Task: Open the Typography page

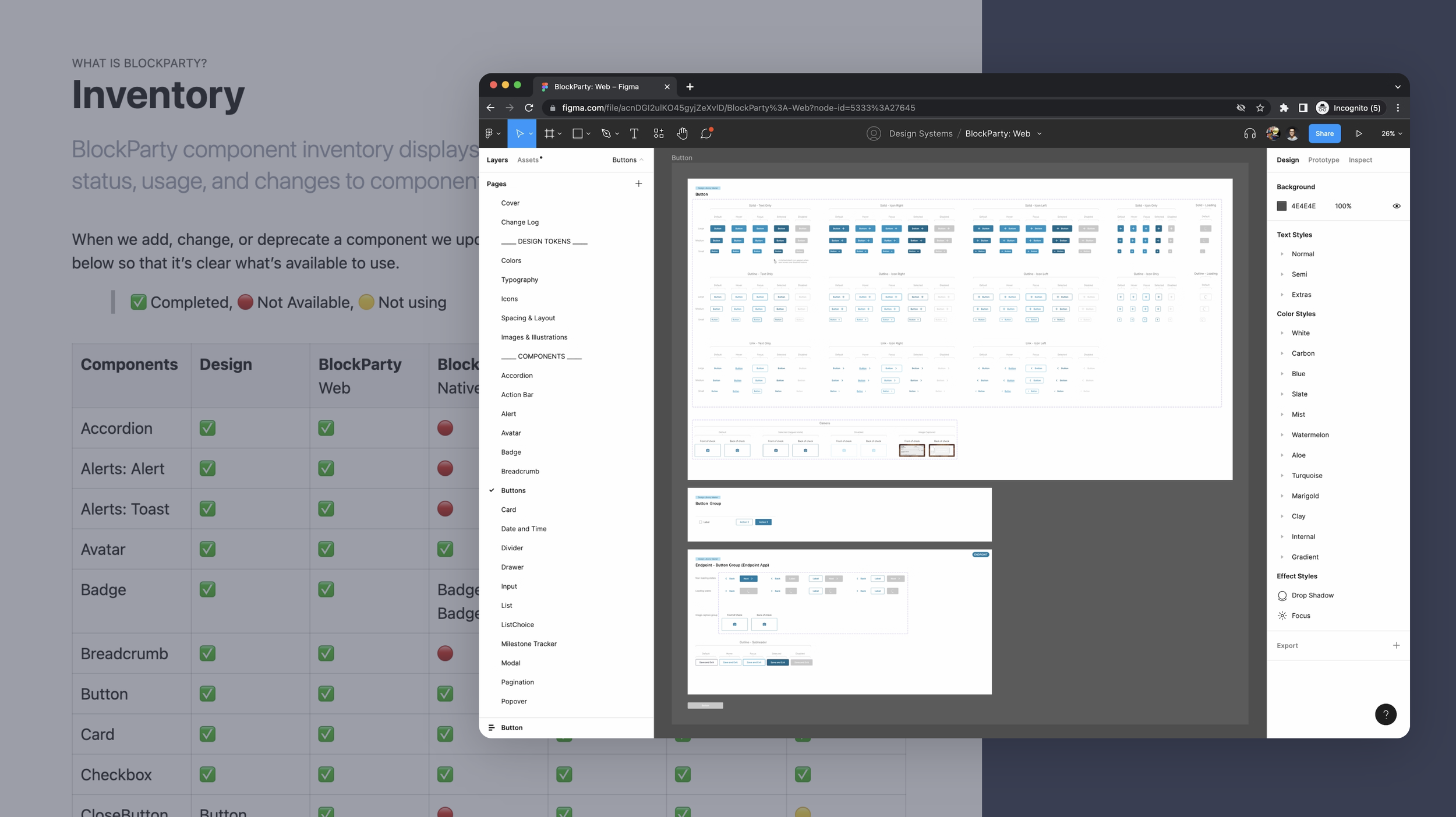Action: [520, 280]
